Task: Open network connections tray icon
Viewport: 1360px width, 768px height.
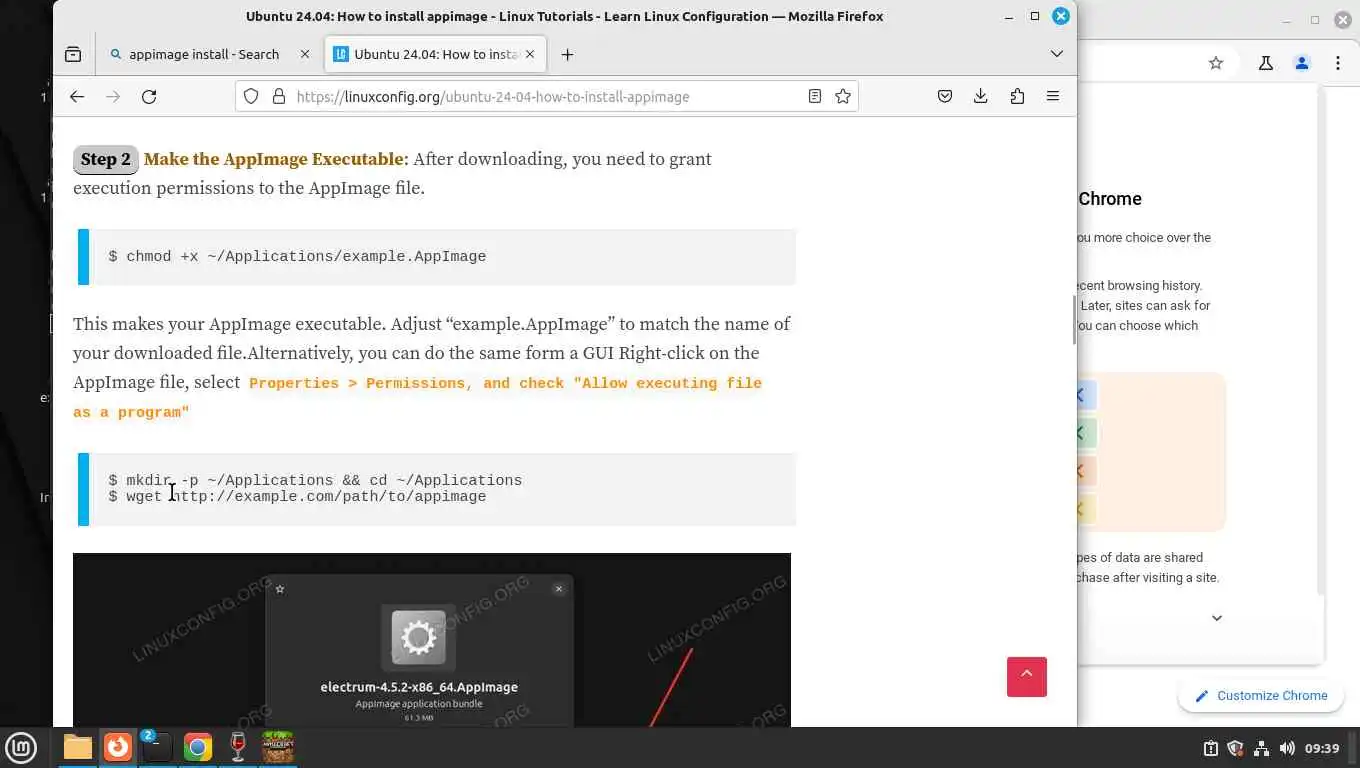Action: [1261, 748]
